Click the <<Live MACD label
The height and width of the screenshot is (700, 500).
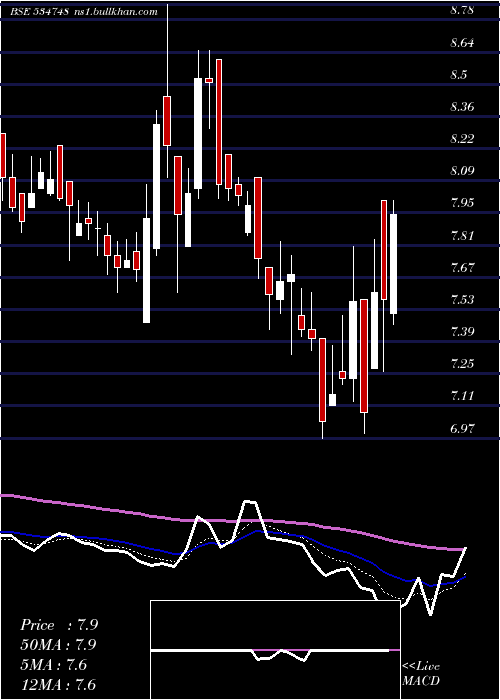coord(421,673)
